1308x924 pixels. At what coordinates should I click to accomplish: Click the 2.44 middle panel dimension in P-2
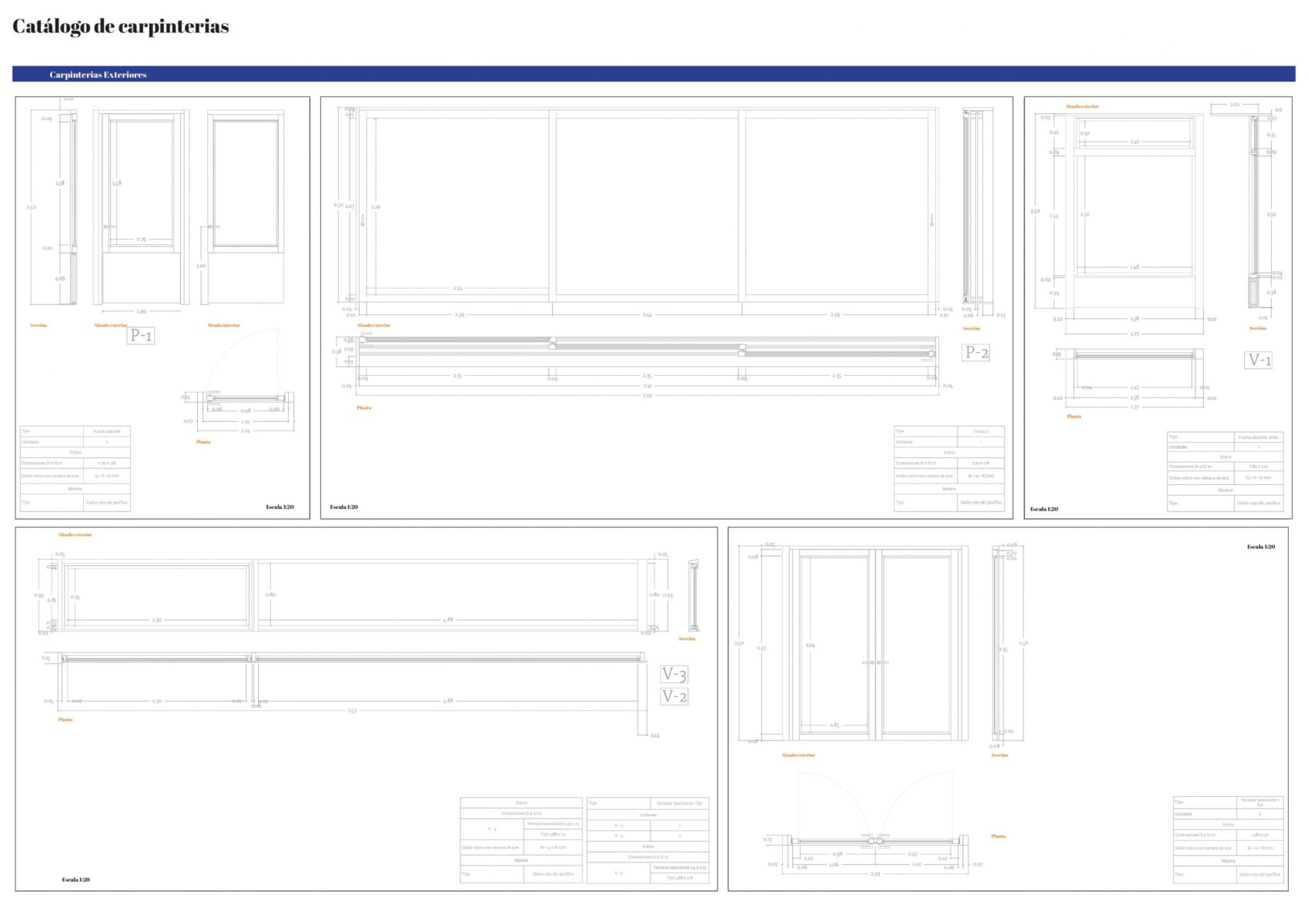click(647, 315)
